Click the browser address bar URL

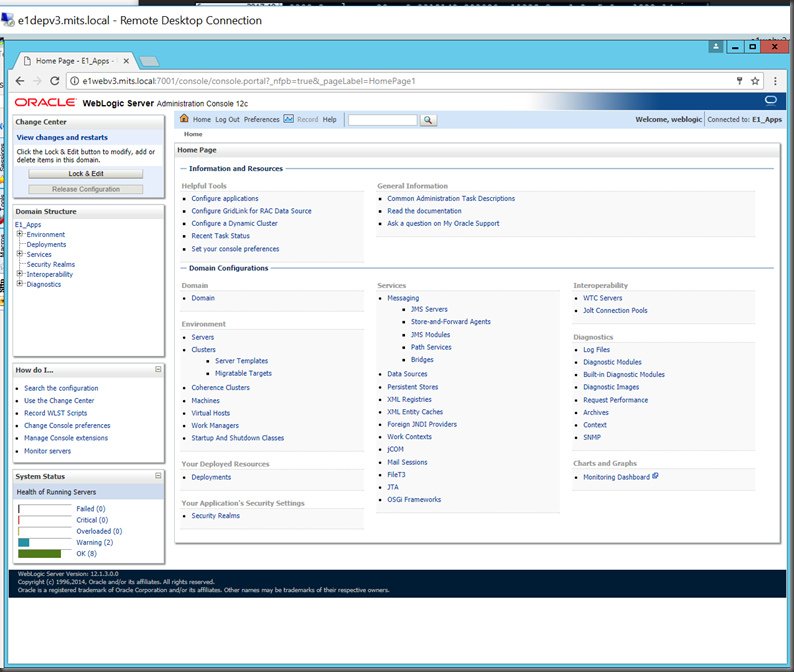click(249, 81)
